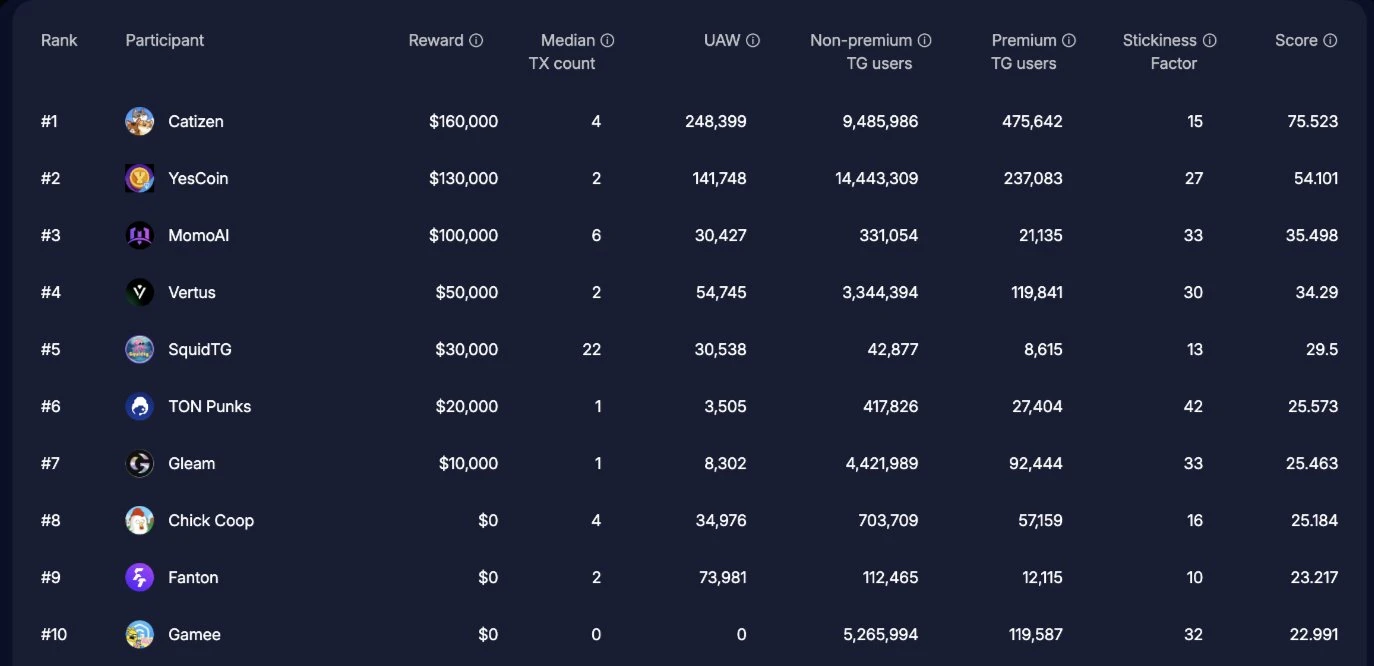The image size is (1374, 666).
Task: Select the Rank column header
Action: pyautogui.click(x=59, y=40)
